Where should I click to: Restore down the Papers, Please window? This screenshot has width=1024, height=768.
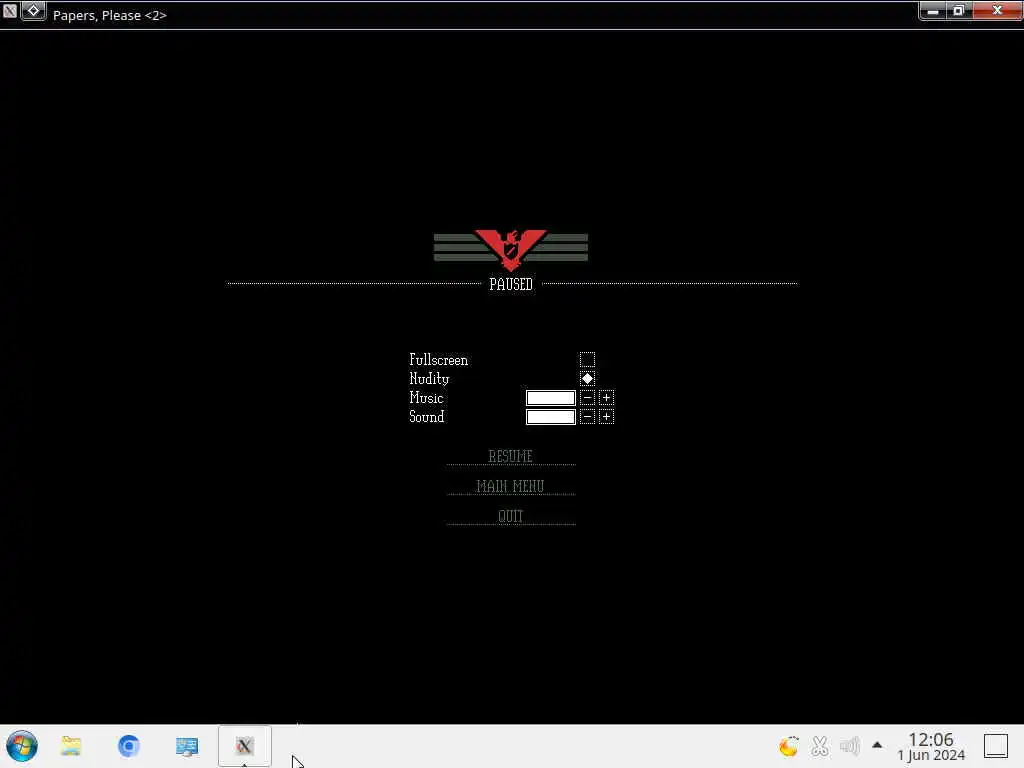pos(959,10)
